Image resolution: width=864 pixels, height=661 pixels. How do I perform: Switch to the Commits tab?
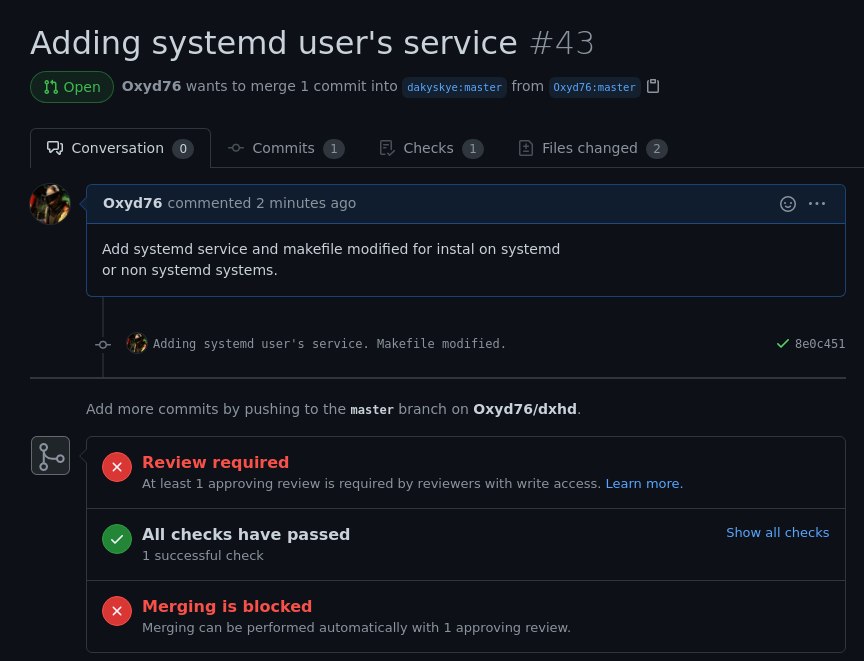[x=287, y=148]
